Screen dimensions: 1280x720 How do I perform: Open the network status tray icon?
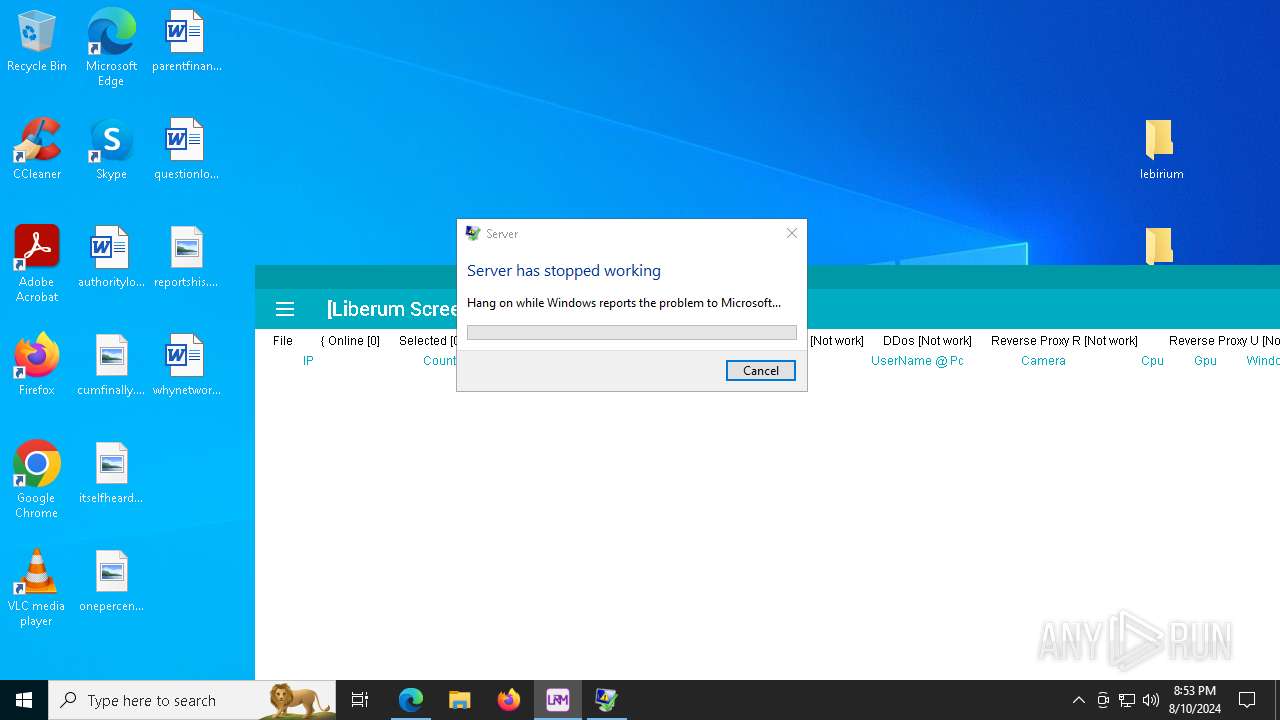point(1127,700)
